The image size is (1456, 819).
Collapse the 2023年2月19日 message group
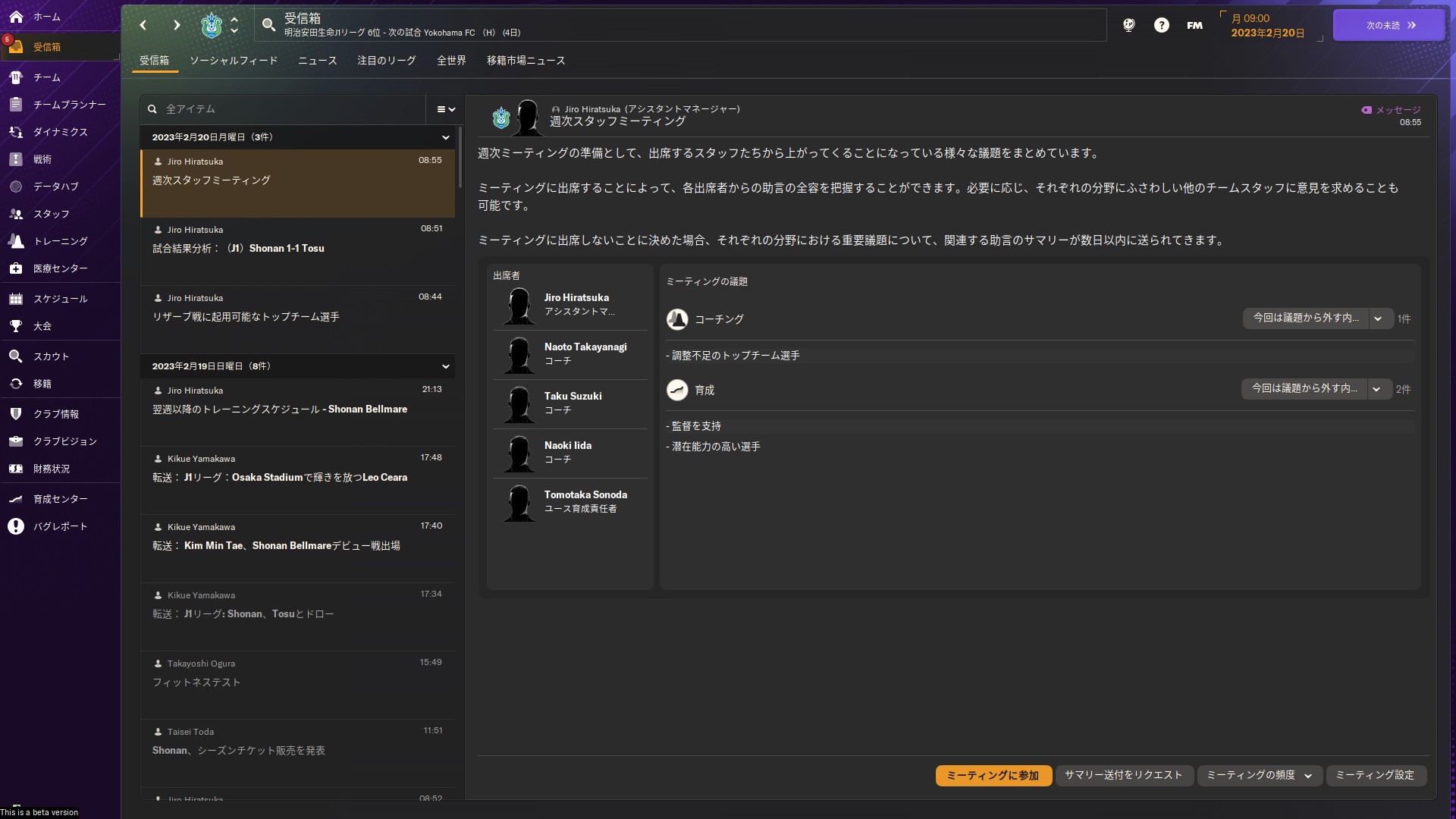(x=445, y=366)
